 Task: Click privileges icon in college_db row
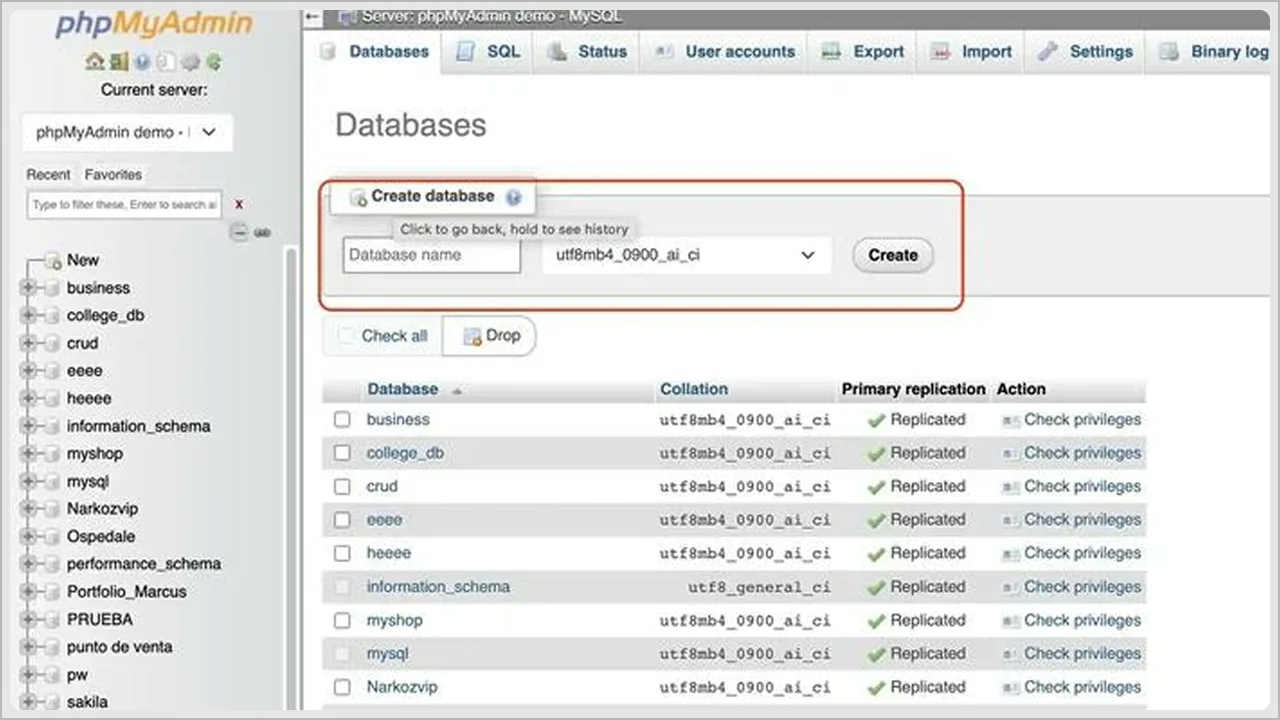pyautogui.click(x=1011, y=454)
